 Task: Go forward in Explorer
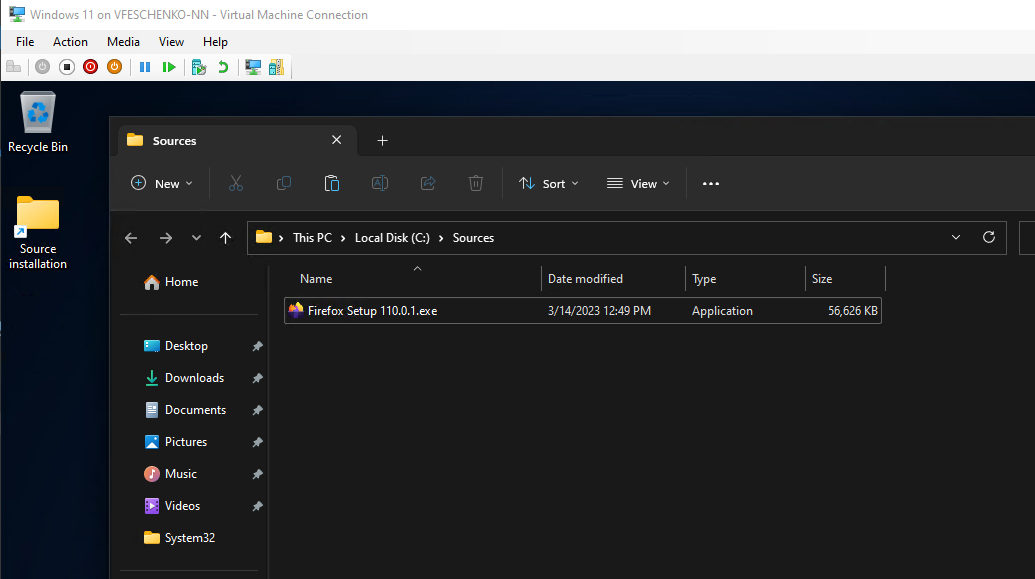point(166,238)
